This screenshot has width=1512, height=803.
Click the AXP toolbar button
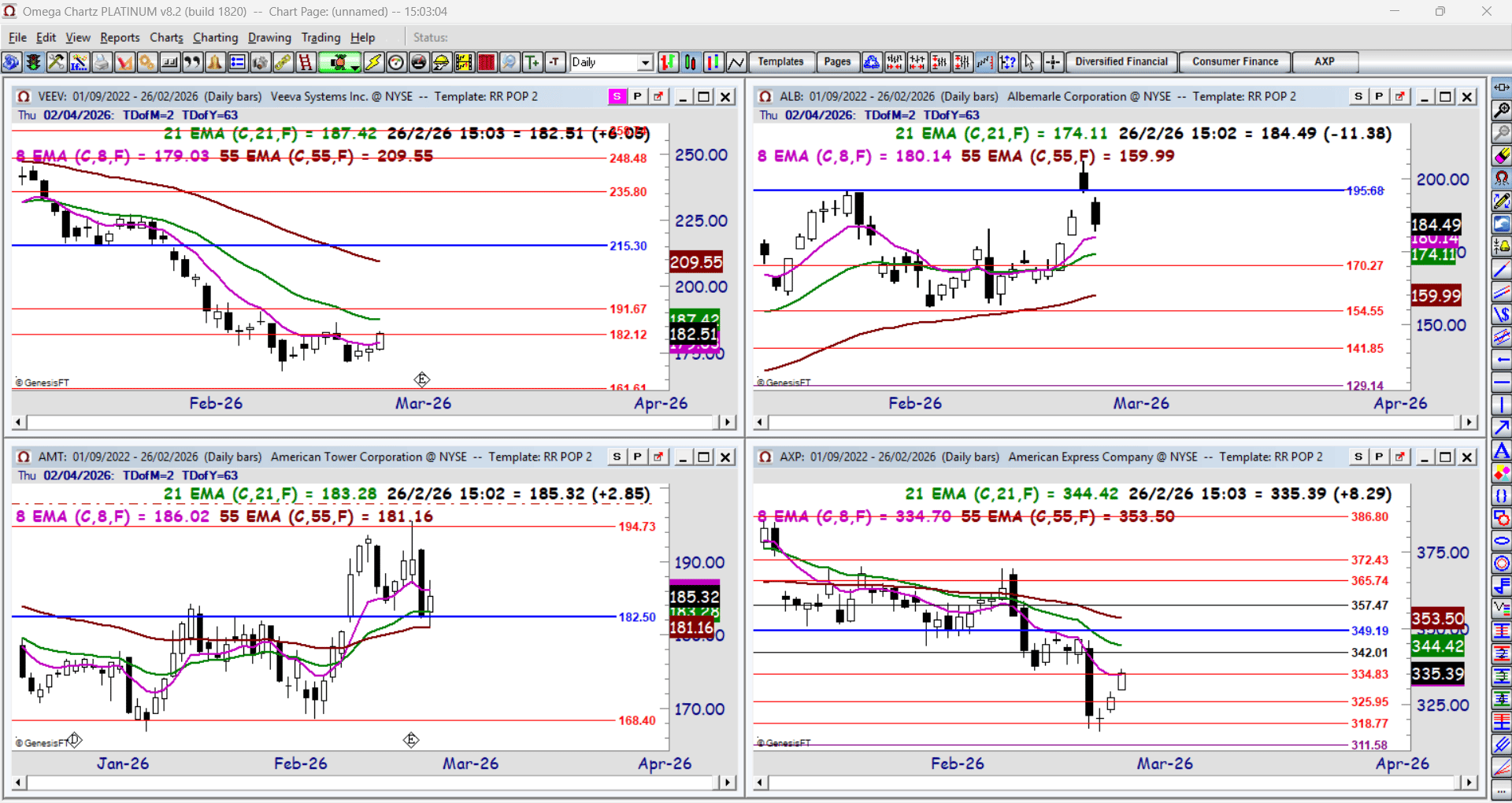tap(1325, 61)
